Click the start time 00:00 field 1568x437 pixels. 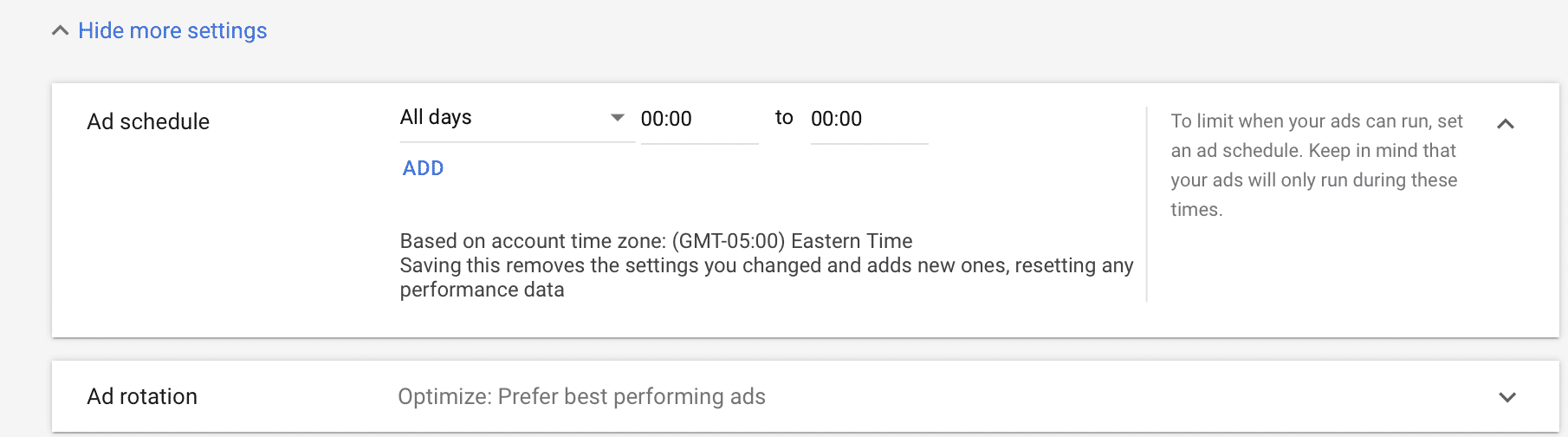tap(699, 120)
